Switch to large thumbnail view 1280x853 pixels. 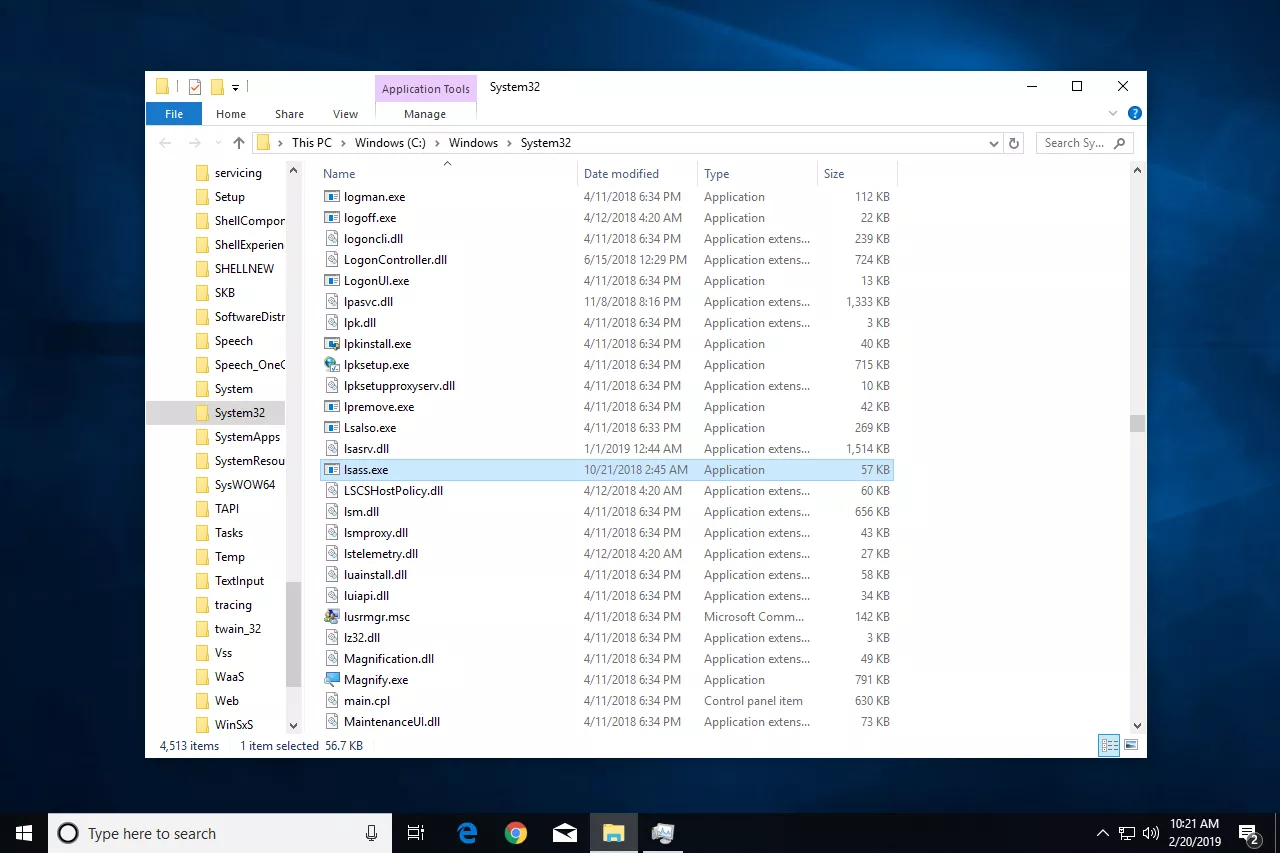coord(1131,744)
